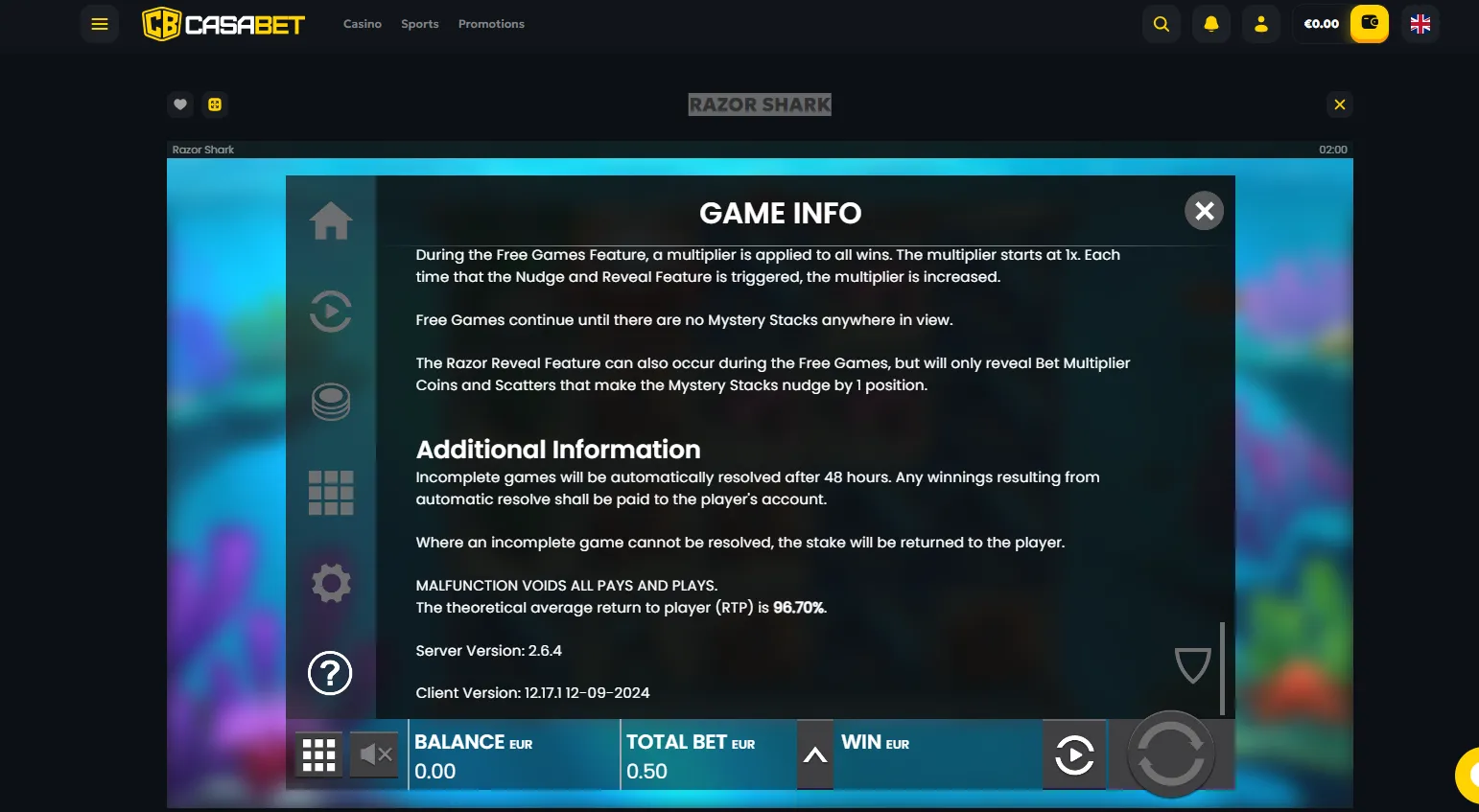1479x812 pixels.
Task: Change language via the UK flag icon
Action: (x=1420, y=24)
